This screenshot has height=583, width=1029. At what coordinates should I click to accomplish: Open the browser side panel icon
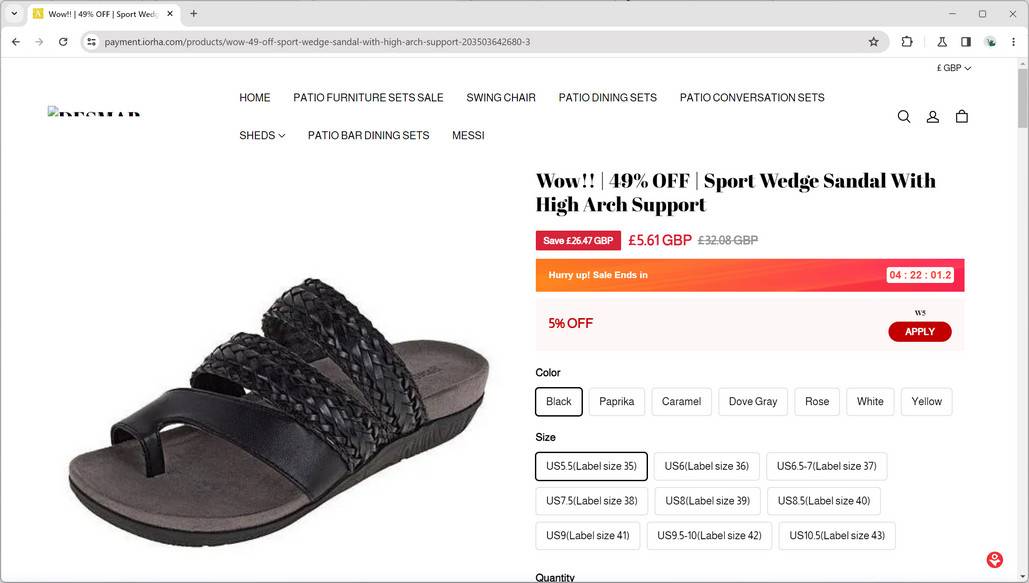pos(966,42)
